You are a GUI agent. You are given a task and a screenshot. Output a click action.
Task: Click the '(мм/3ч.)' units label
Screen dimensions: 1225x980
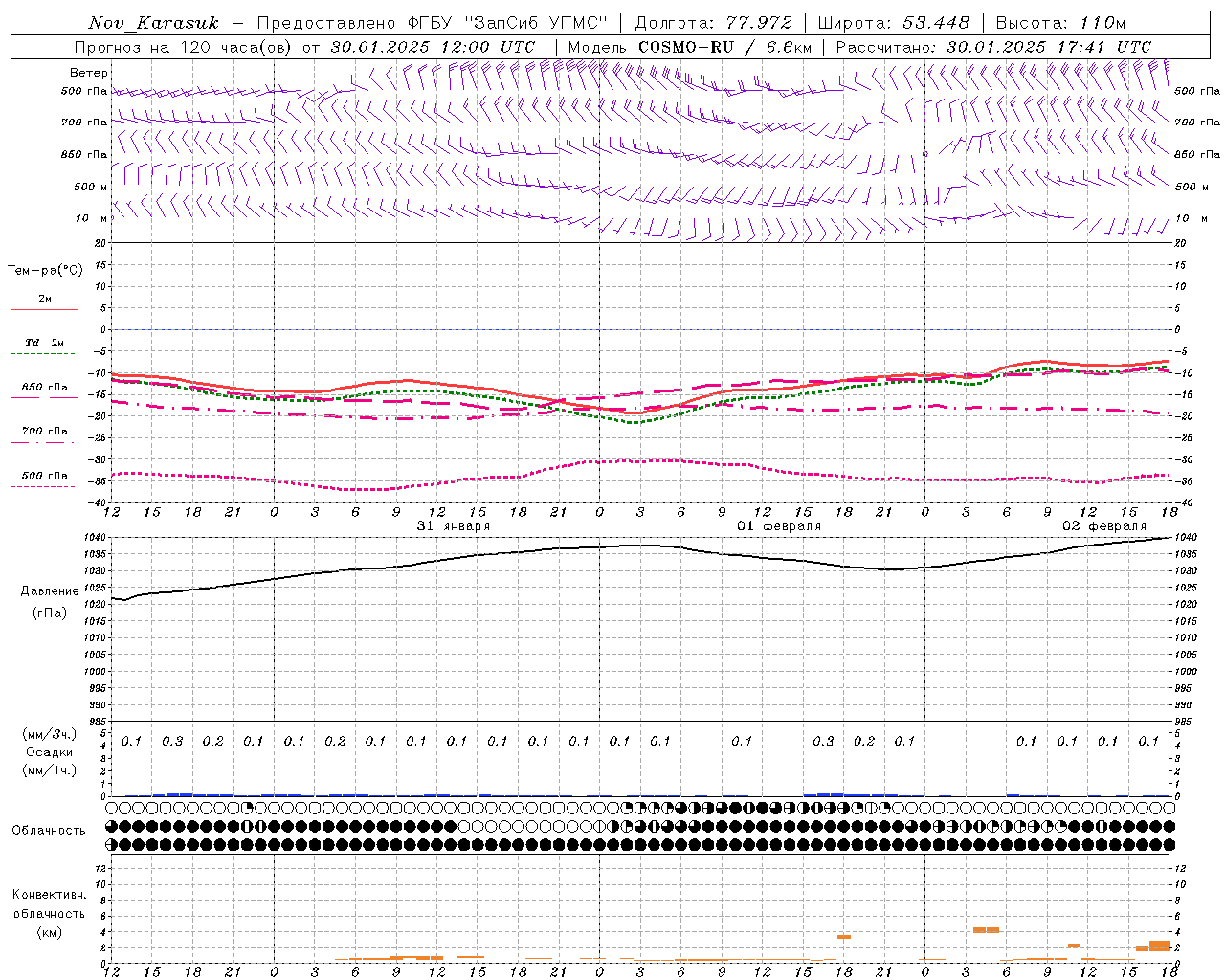[50, 734]
